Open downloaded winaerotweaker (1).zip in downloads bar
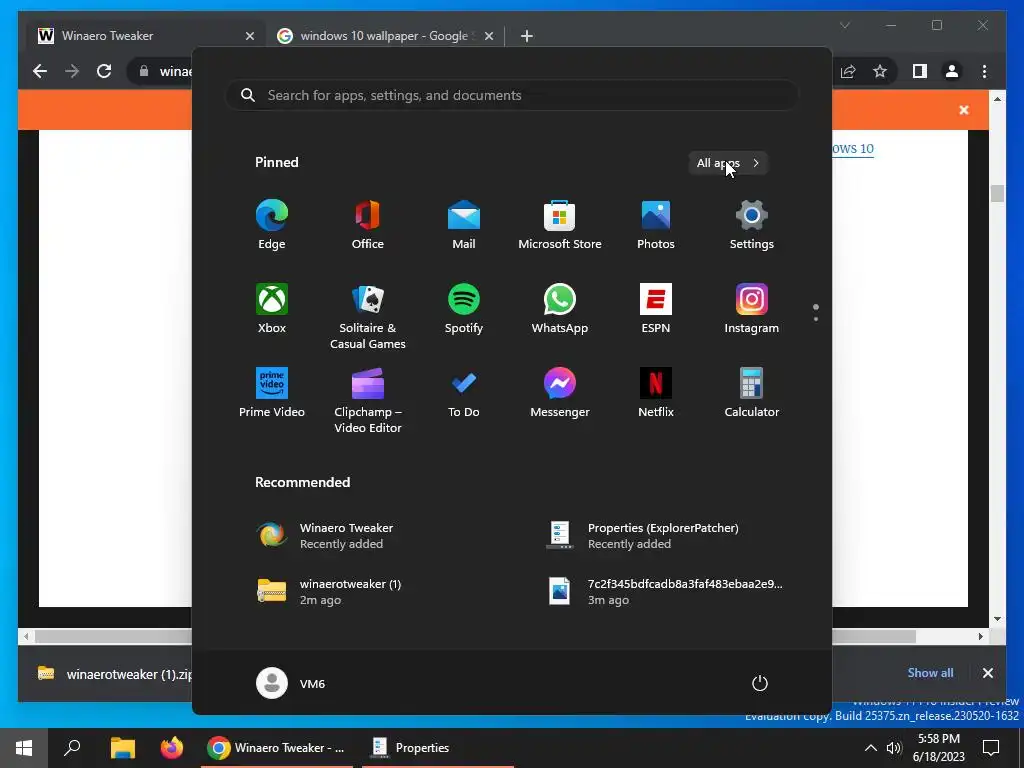This screenshot has width=1024, height=768. [x=114, y=674]
